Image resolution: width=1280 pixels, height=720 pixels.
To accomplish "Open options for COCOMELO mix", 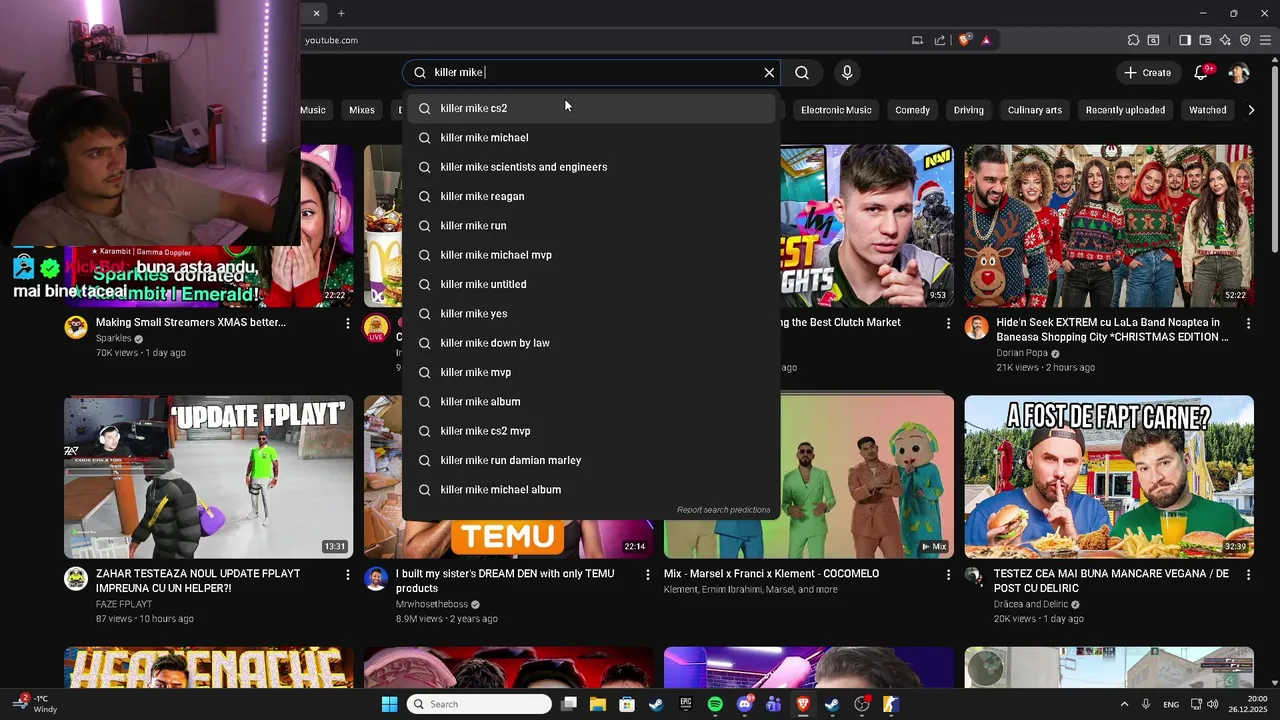I will (948, 575).
